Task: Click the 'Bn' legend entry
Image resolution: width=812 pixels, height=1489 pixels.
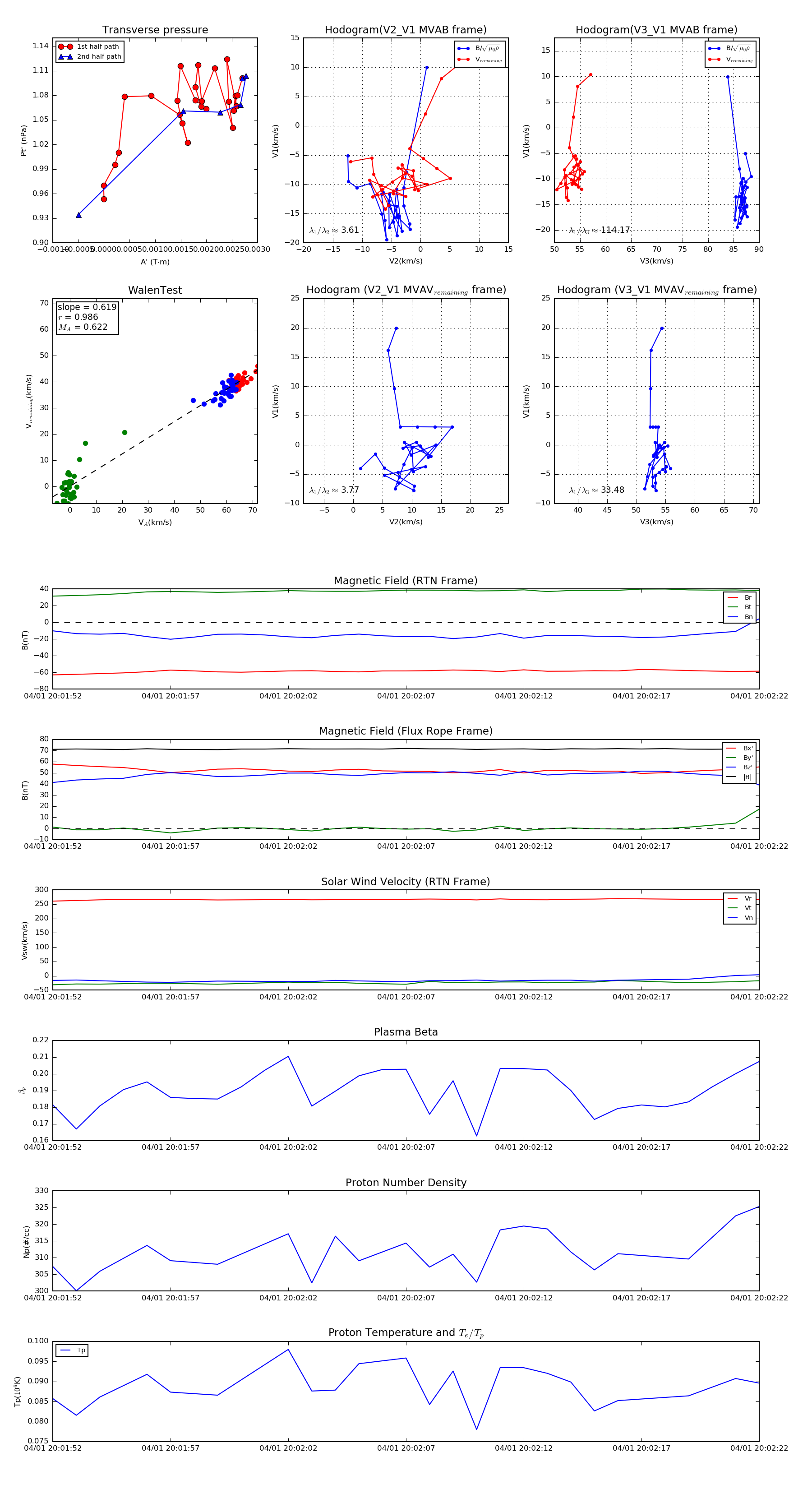Action: pyautogui.click(x=740, y=617)
